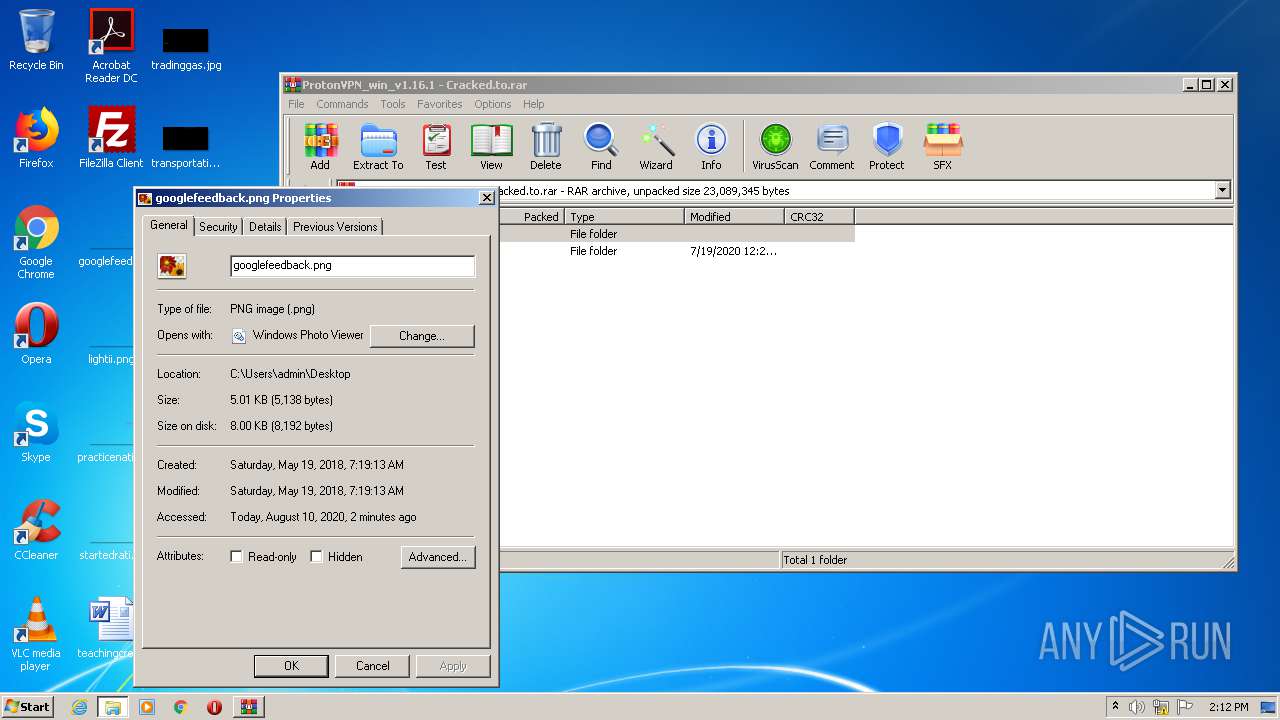Switch to the Details tab
This screenshot has width=1280, height=720.
[265, 227]
